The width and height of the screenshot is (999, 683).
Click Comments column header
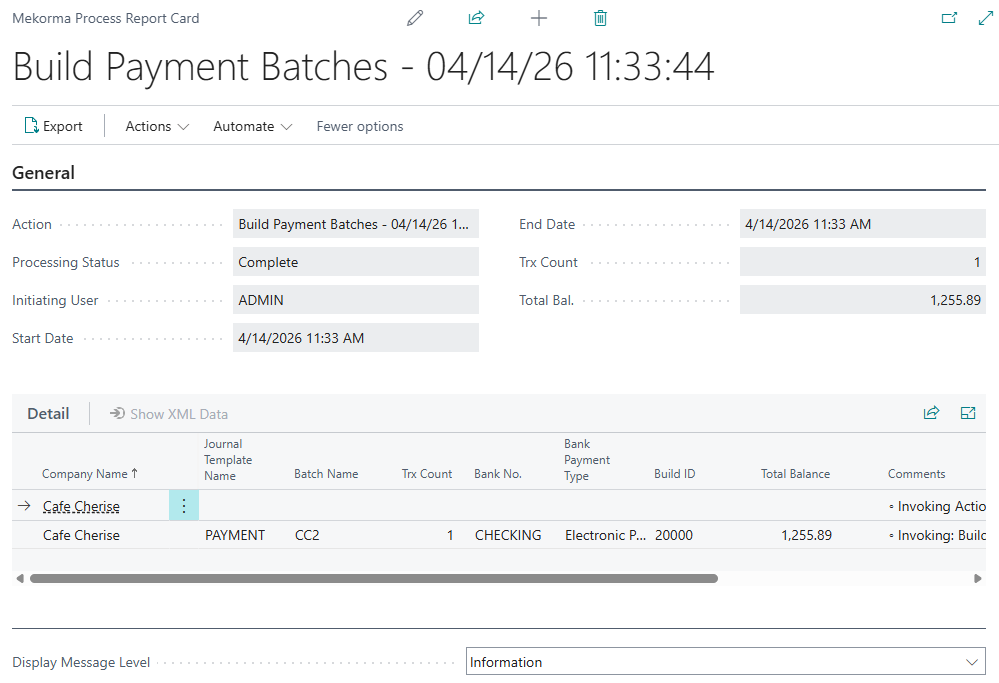(916, 473)
